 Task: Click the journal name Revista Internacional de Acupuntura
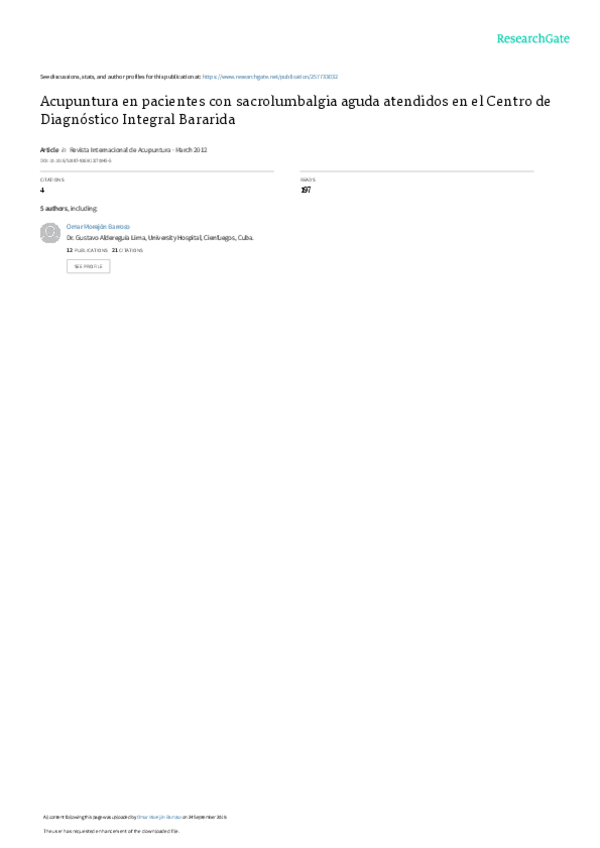(x=120, y=150)
